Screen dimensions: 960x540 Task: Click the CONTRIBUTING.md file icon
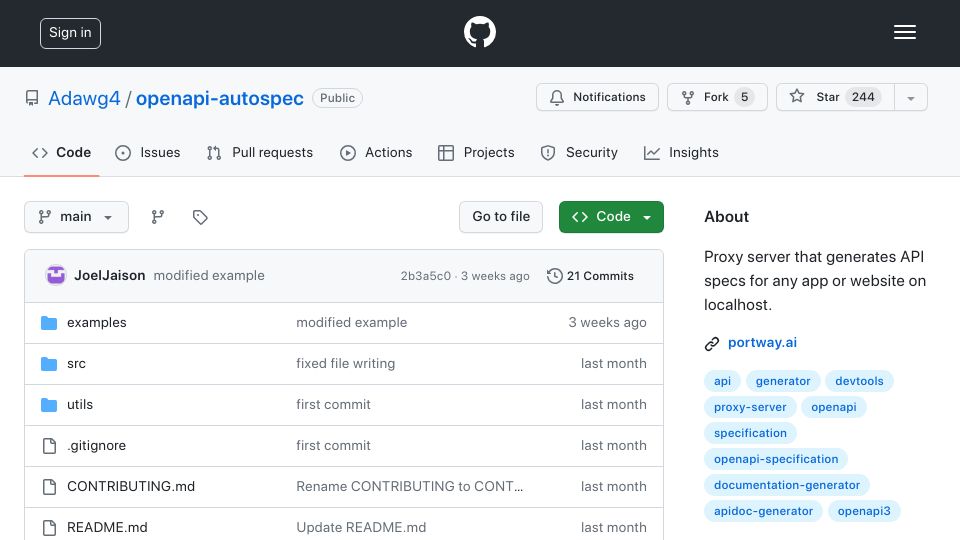pyautogui.click(x=50, y=487)
